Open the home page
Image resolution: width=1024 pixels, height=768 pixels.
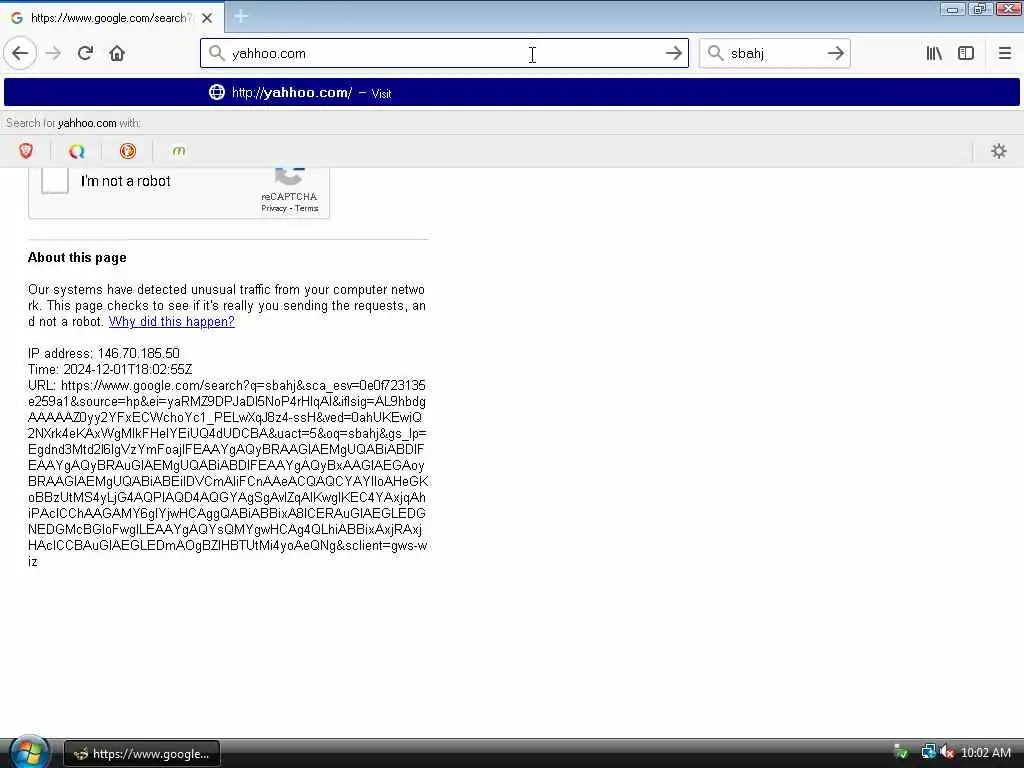pyautogui.click(x=117, y=54)
